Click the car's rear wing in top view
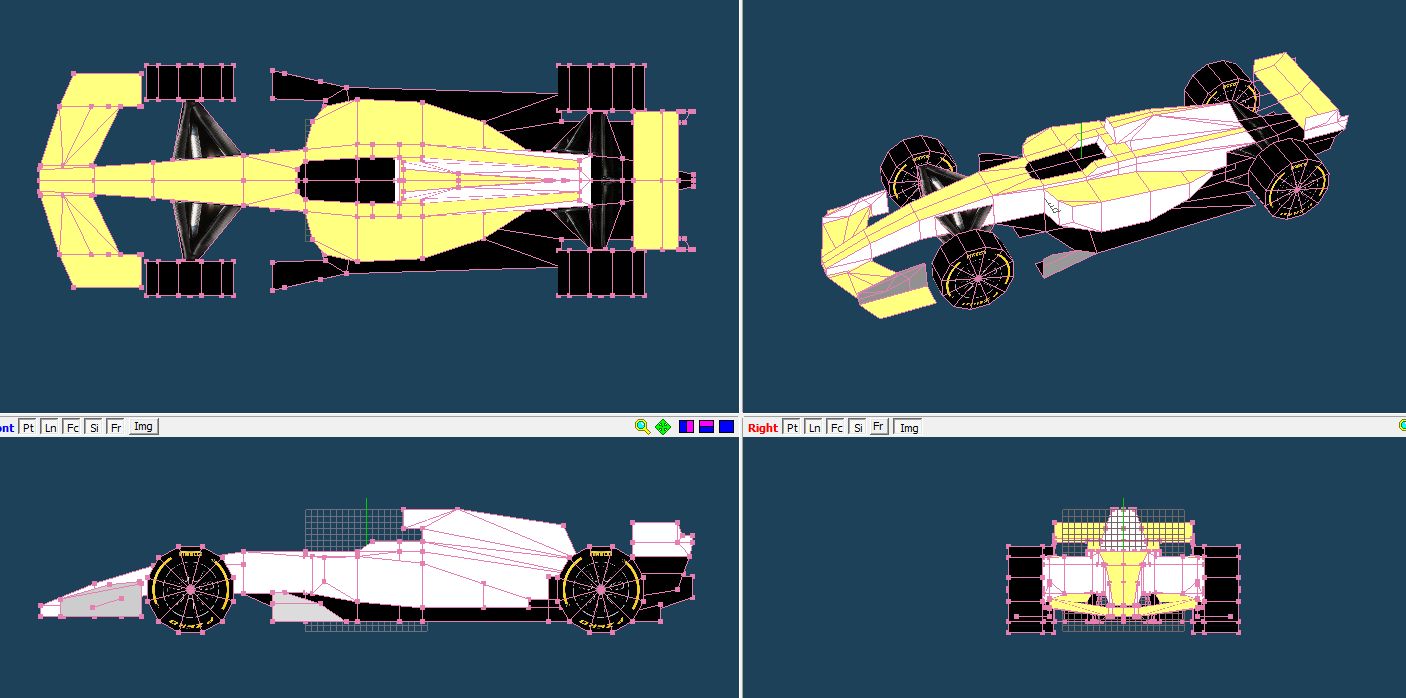 click(656, 180)
